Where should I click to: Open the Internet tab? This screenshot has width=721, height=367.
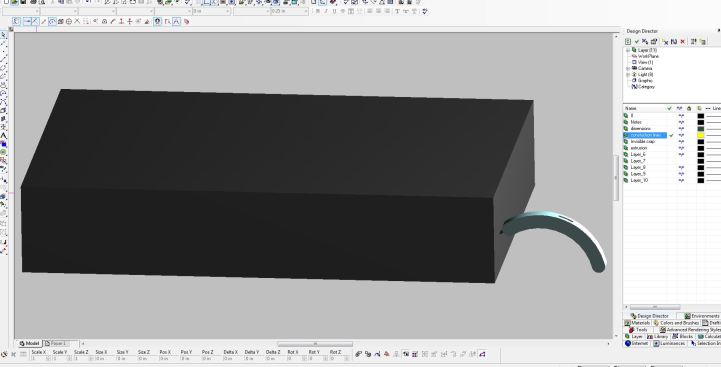tap(636, 344)
